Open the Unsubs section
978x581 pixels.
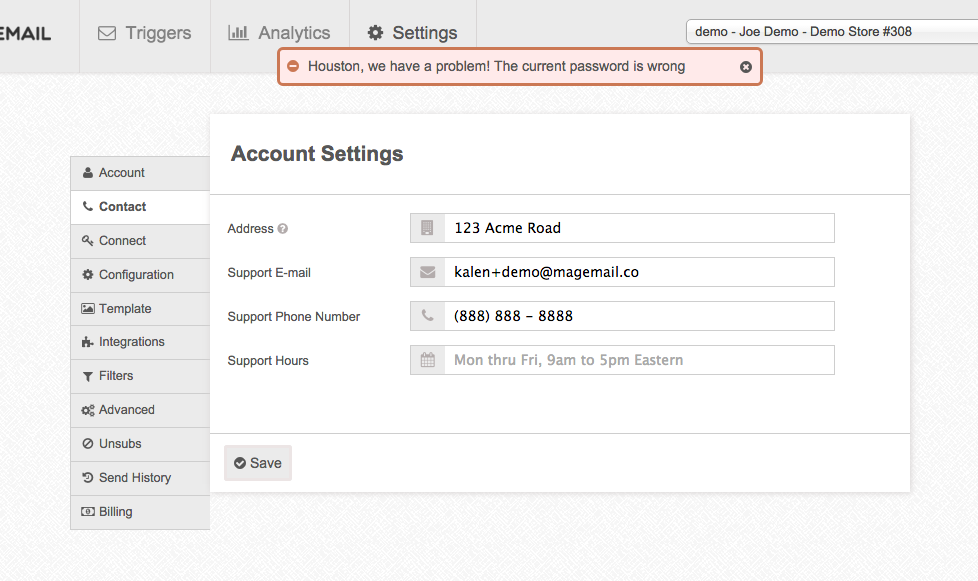click(120, 444)
